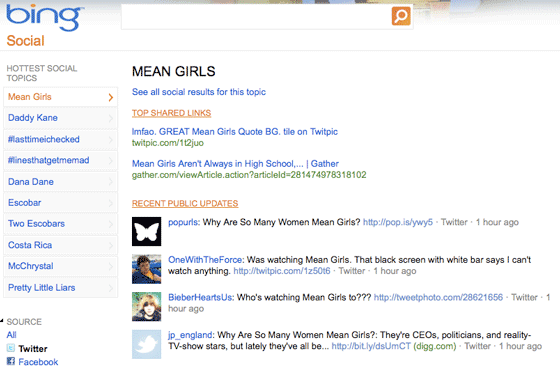The image size is (560, 376).
Task: Select the Mean Girls topic
Action: coord(60,97)
